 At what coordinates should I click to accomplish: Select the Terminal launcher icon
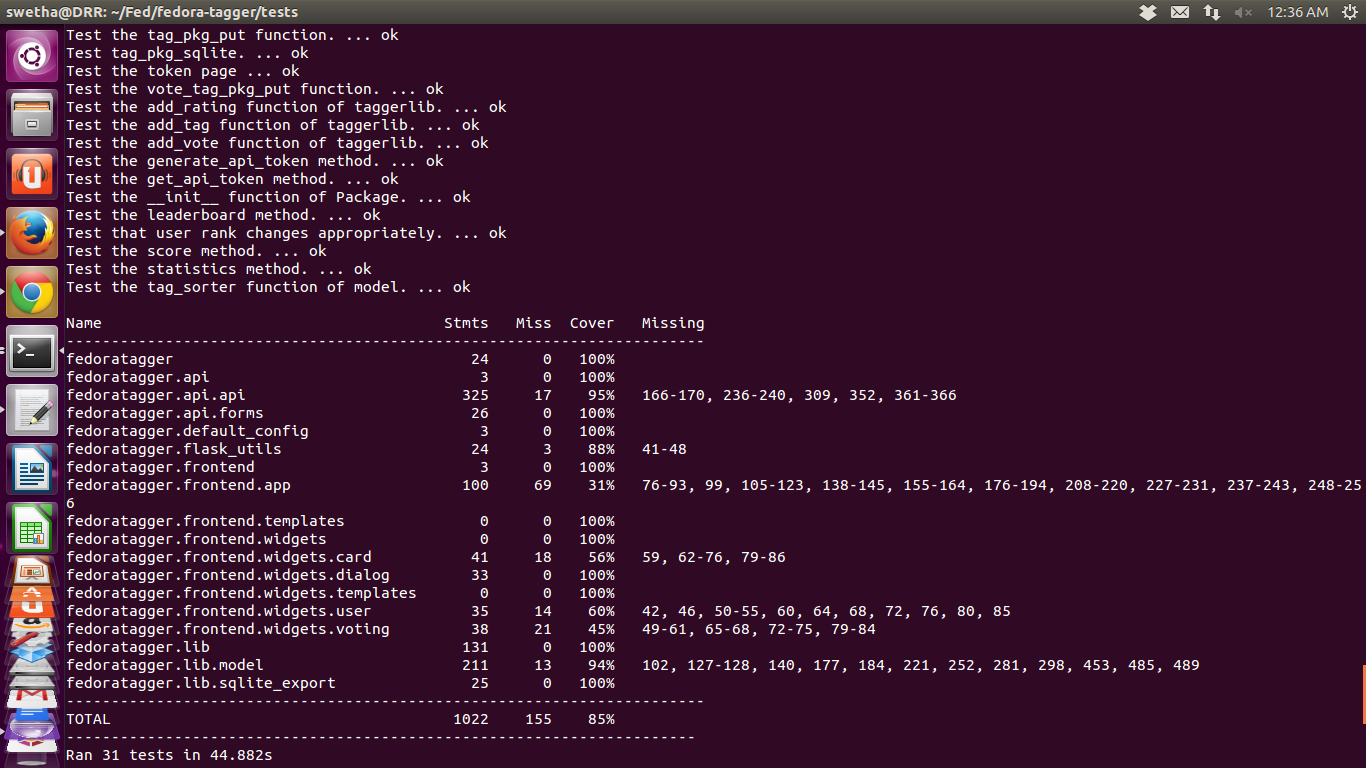pyautogui.click(x=32, y=351)
